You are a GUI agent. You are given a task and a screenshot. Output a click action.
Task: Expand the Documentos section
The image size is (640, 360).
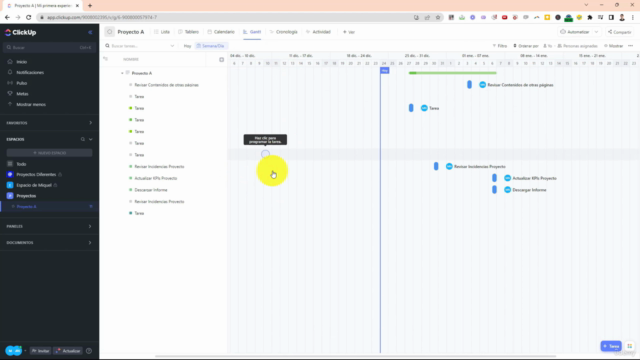click(90, 242)
